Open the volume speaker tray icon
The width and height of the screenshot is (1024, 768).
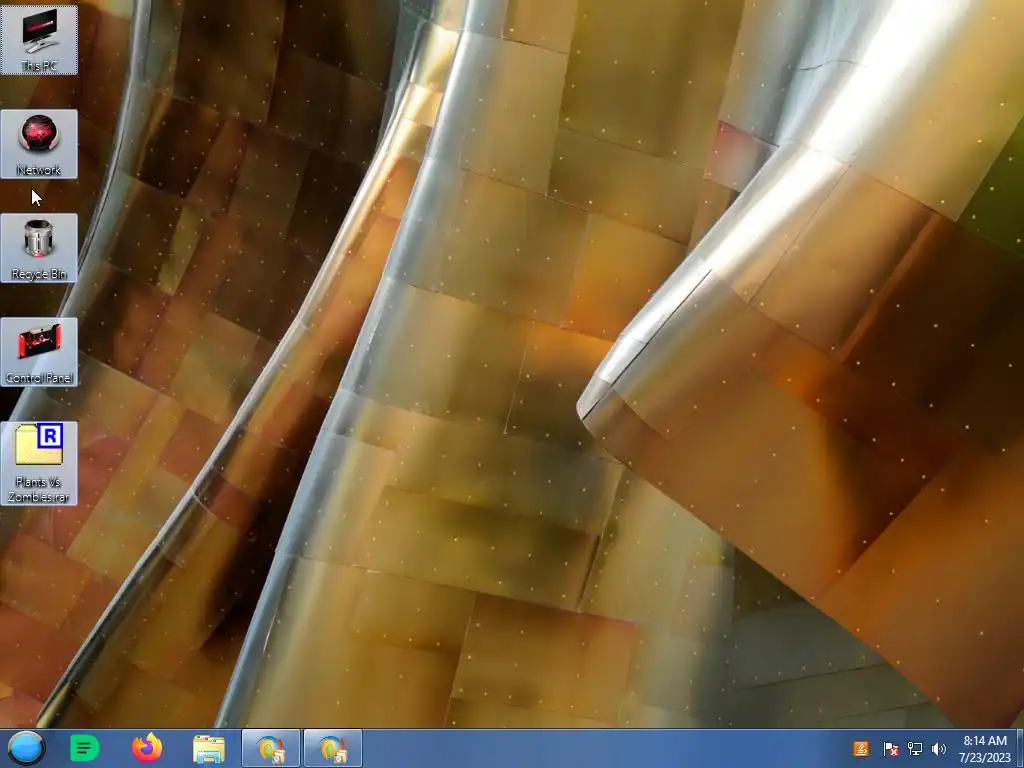point(939,749)
